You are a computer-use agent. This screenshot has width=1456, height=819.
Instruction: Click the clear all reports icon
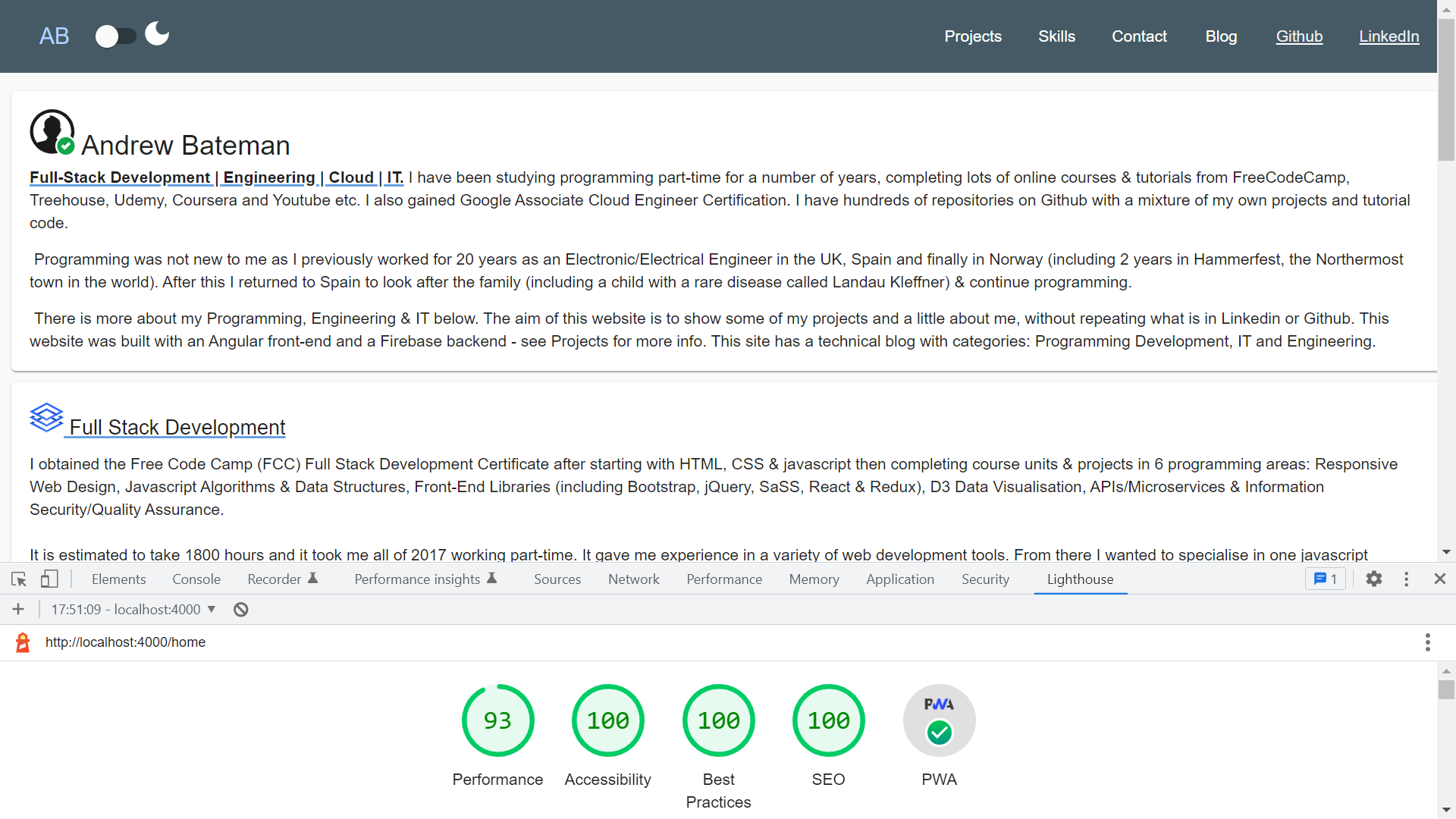240,610
